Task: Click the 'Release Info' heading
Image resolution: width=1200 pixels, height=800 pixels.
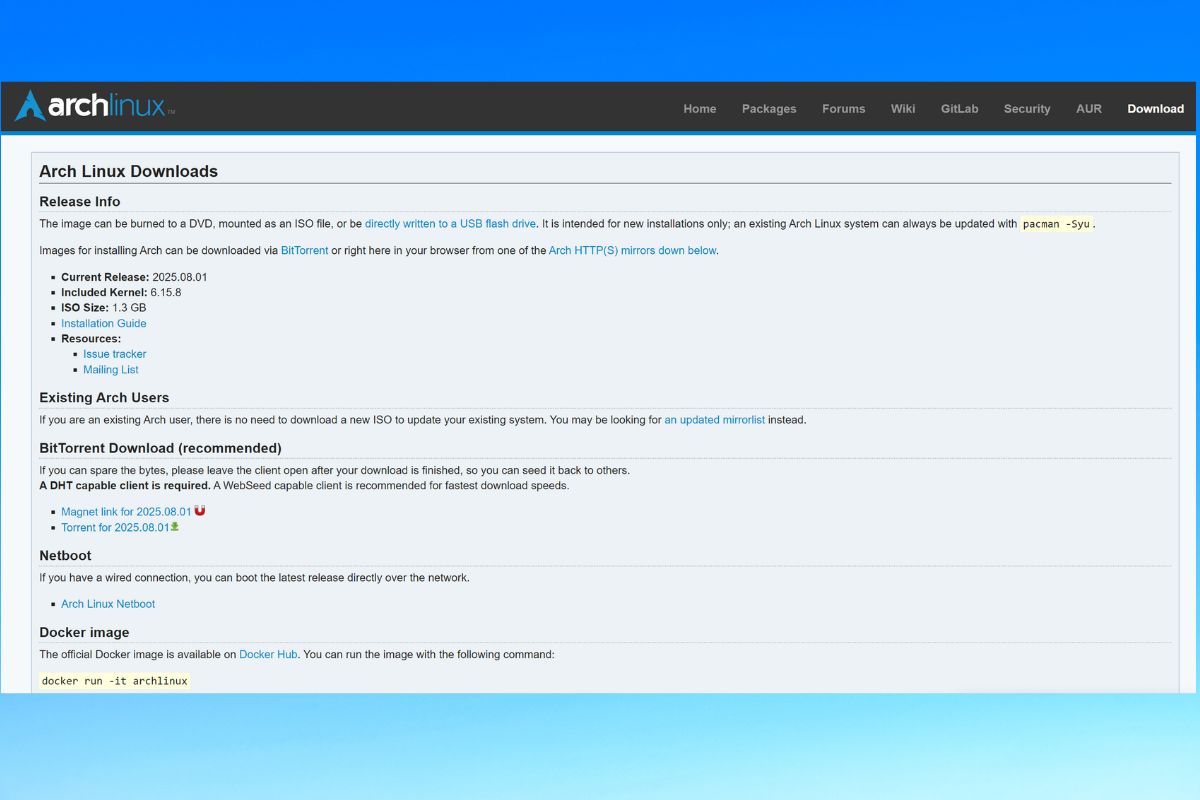Action: pyautogui.click(x=80, y=201)
